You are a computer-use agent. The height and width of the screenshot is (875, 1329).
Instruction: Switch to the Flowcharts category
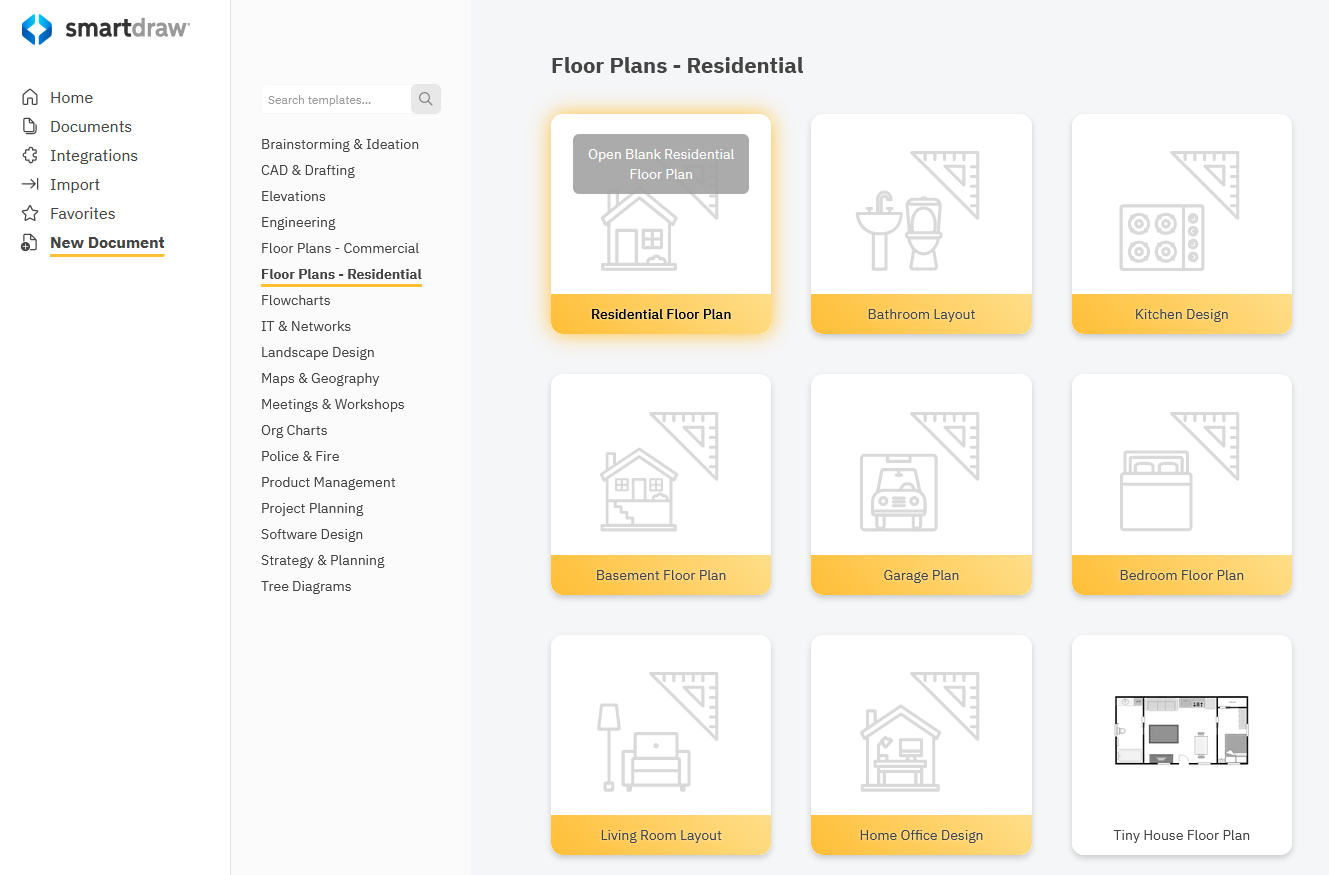295,300
